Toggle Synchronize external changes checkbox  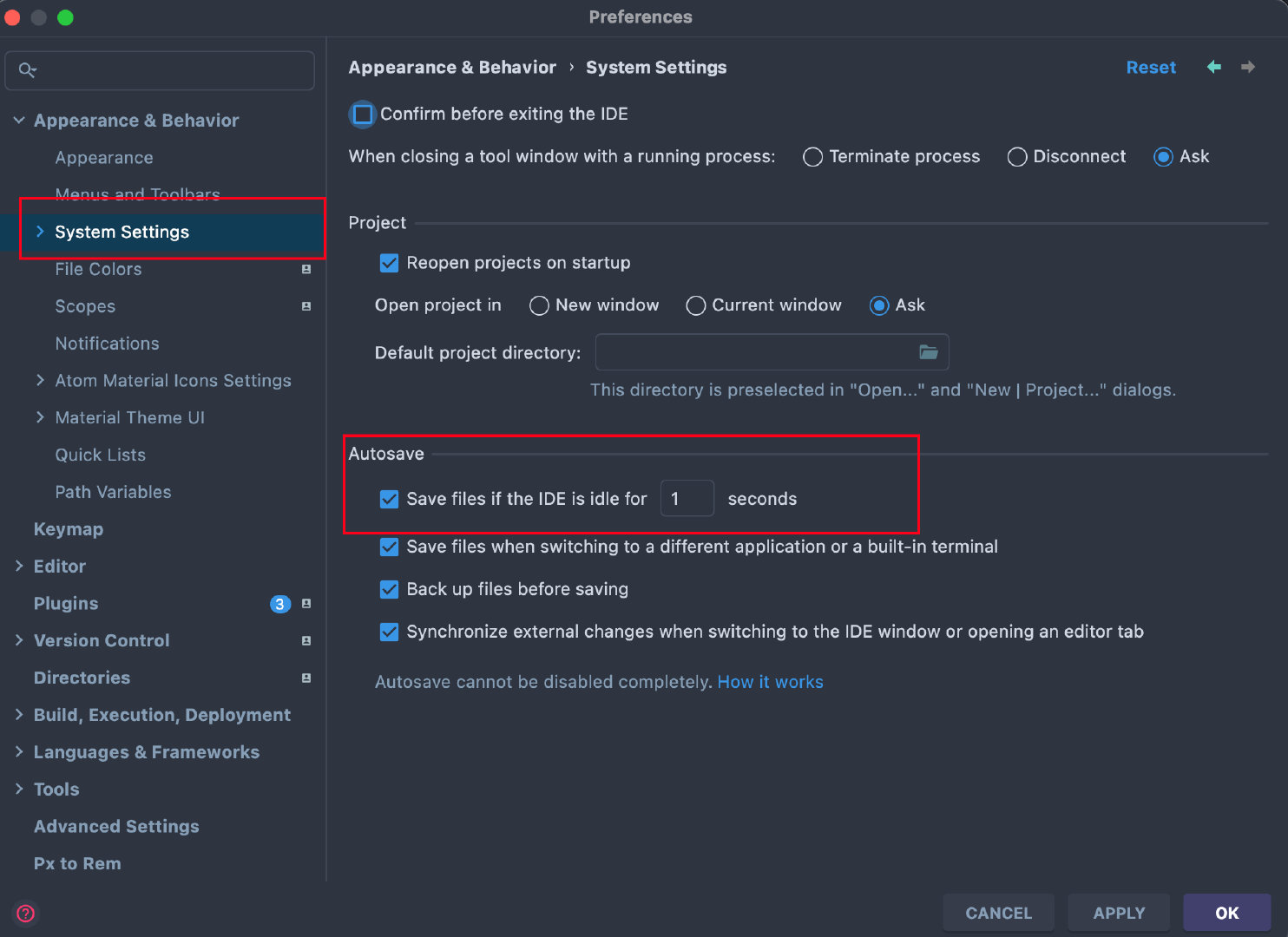pos(390,632)
